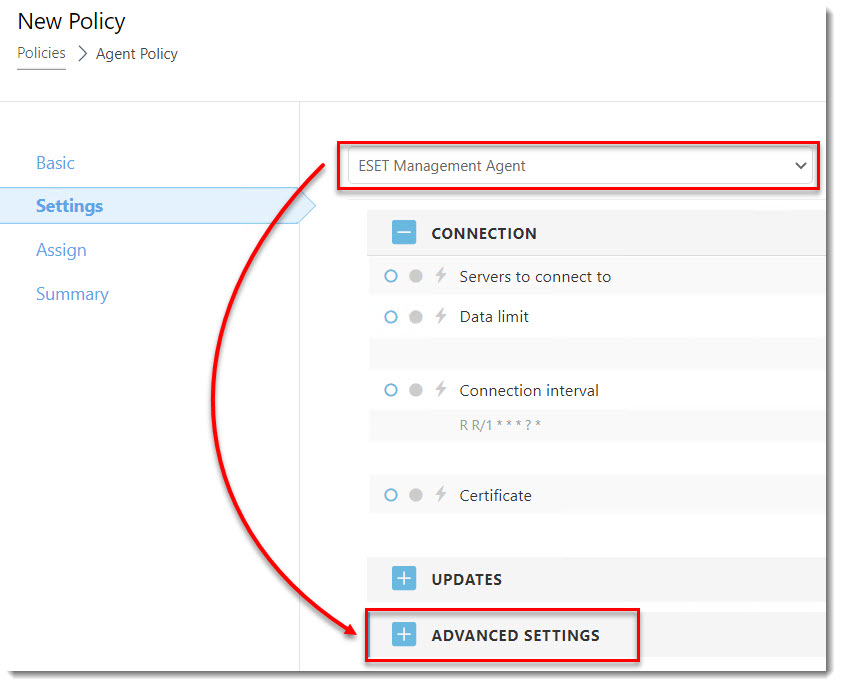Viewport: 841px width, 686px height.
Task: Click the Certificate setting label
Action: (496, 496)
